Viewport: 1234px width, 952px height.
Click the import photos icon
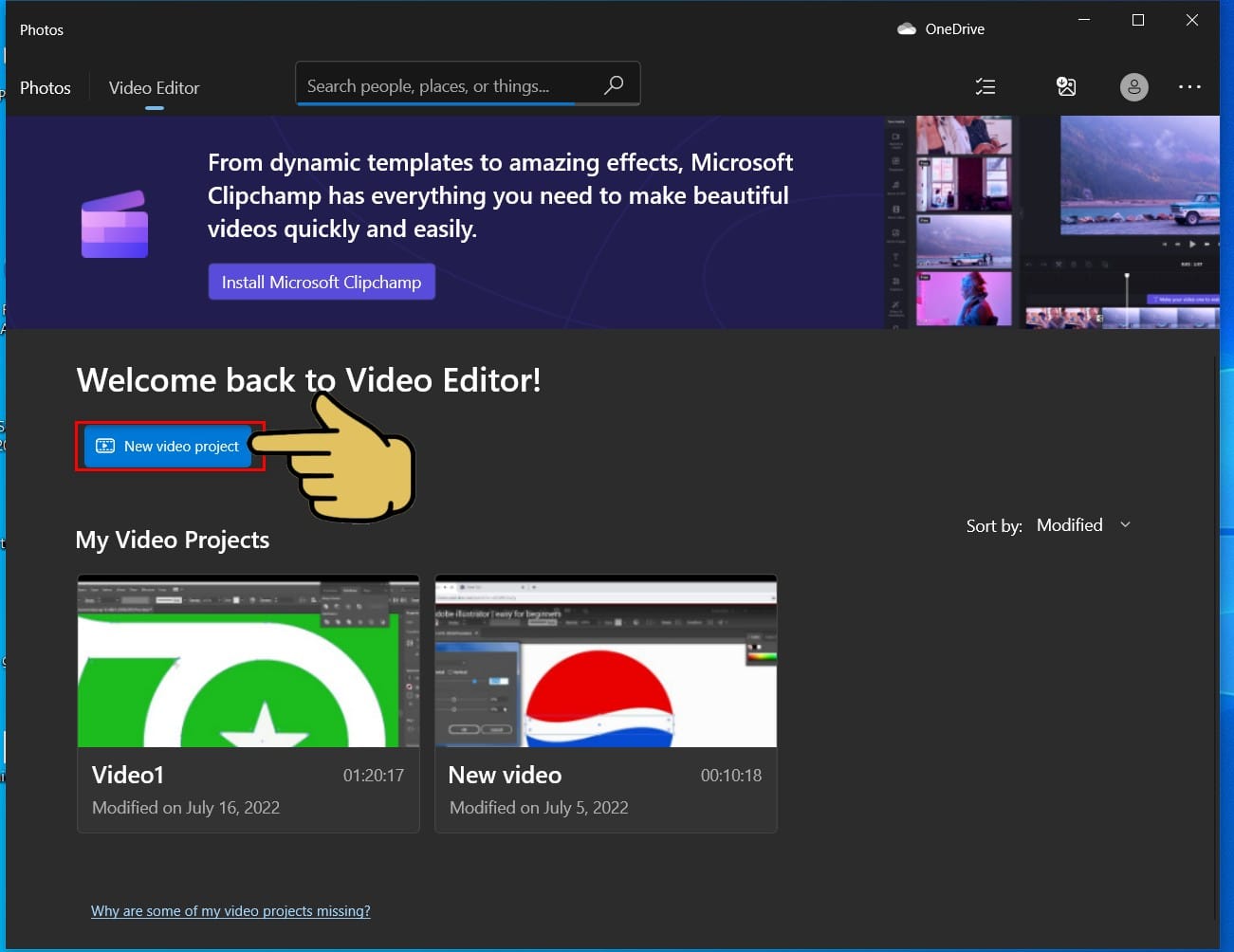pyautogui.click(x=1066, y=87)
